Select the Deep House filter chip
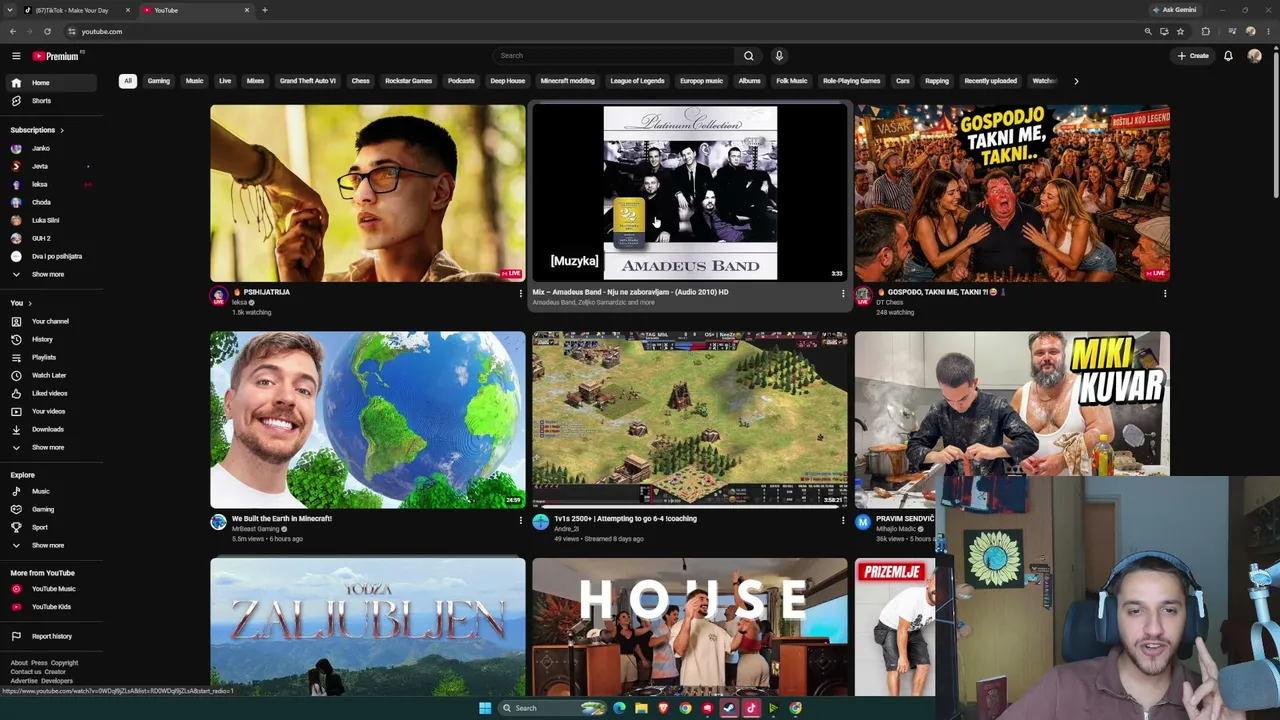Screen dimensions: 1280x720 click(x=508, y=81)
